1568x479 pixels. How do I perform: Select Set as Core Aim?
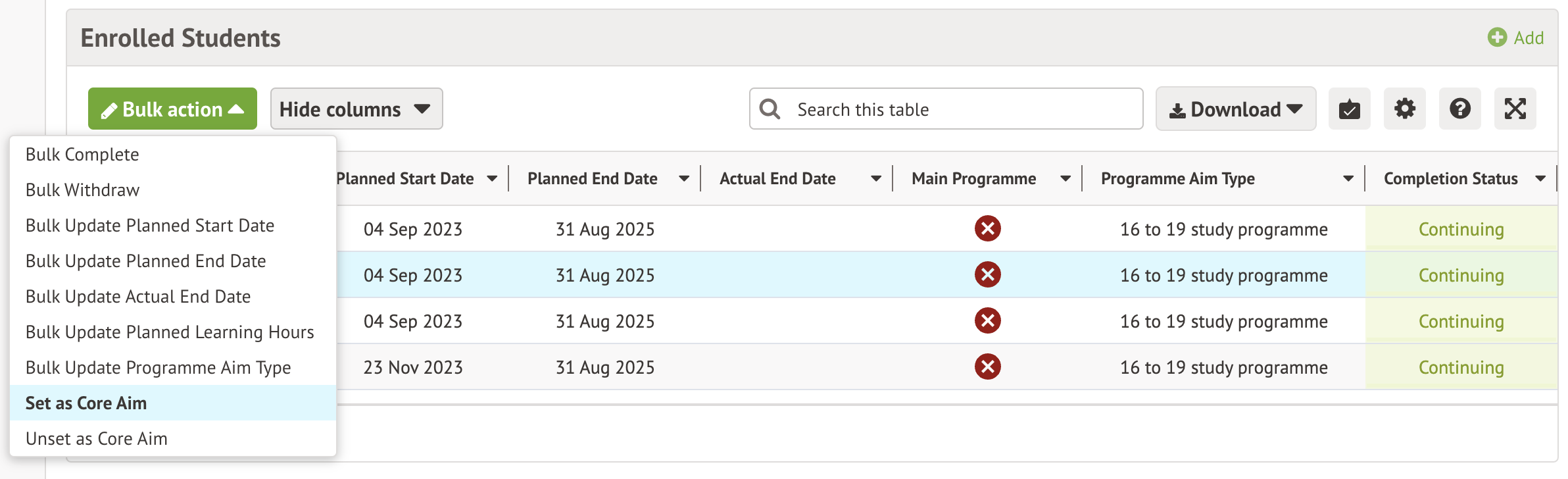(86, 403)
